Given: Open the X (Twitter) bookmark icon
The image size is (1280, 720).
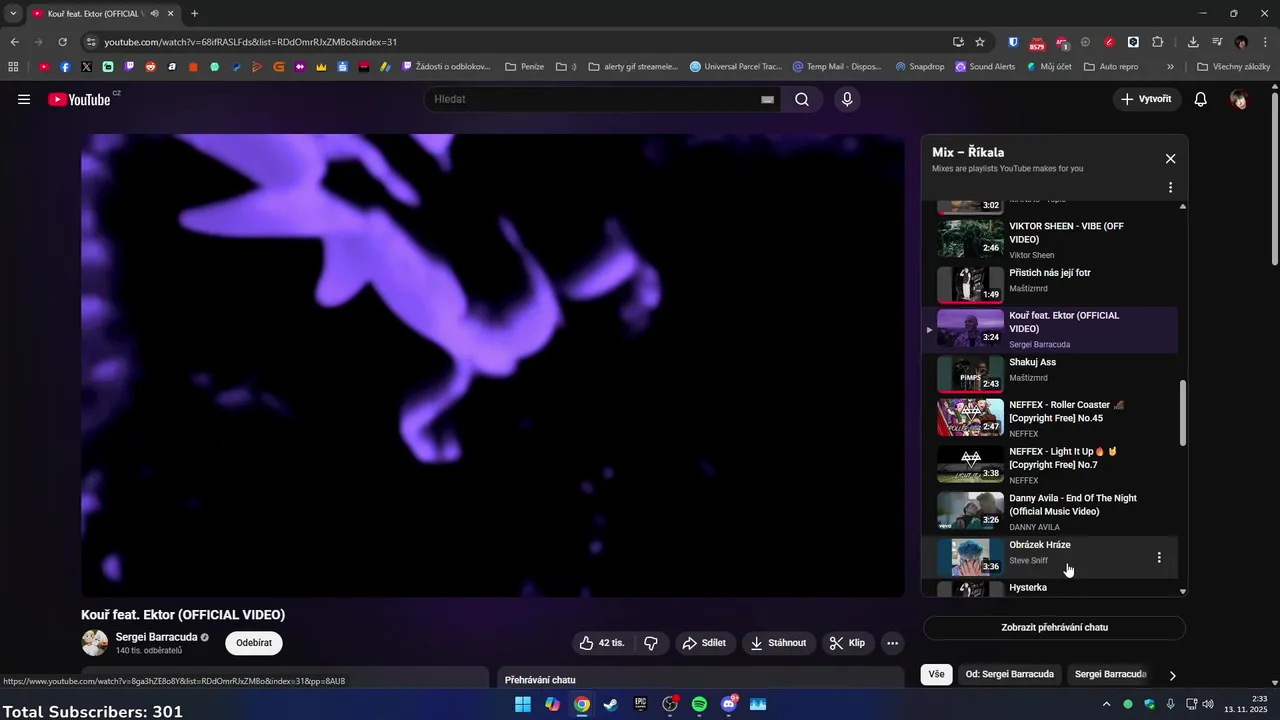Looking at the screenshot, I should 86,67.
